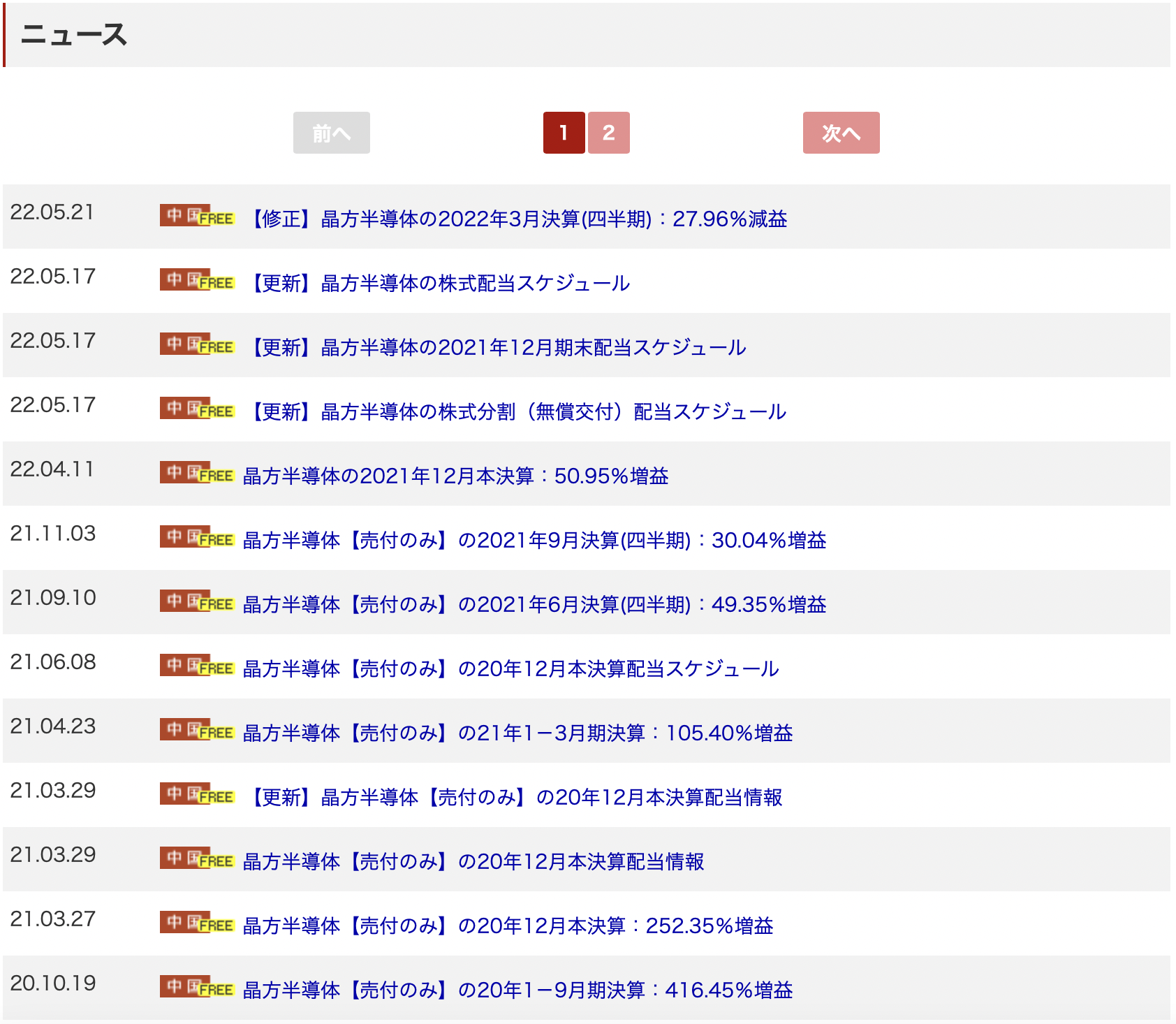Open 21.03.29 20年12月本決算配当情報 without 更新 tag
The height and width of the screenshot is (1024, 1176).
click(474, 862)
